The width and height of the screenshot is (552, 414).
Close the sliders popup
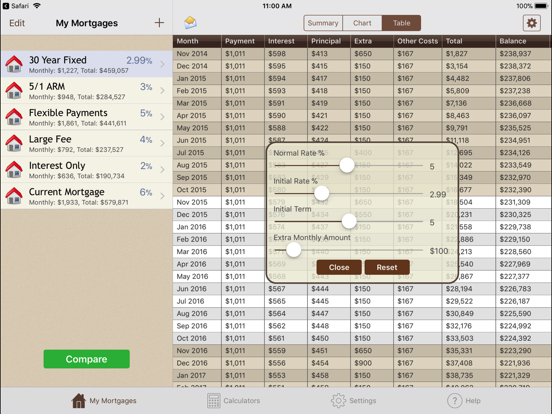click(x=339, y=267)
